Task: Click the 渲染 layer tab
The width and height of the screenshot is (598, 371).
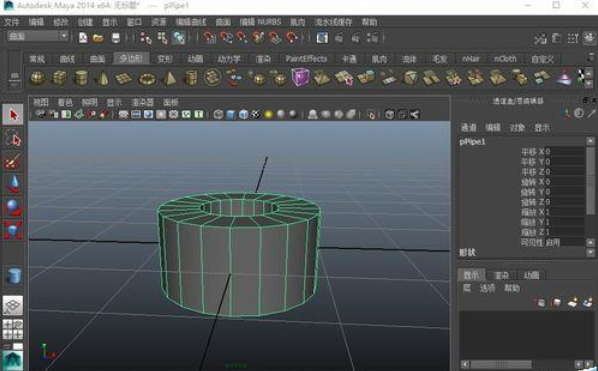Action: point(501,275)
